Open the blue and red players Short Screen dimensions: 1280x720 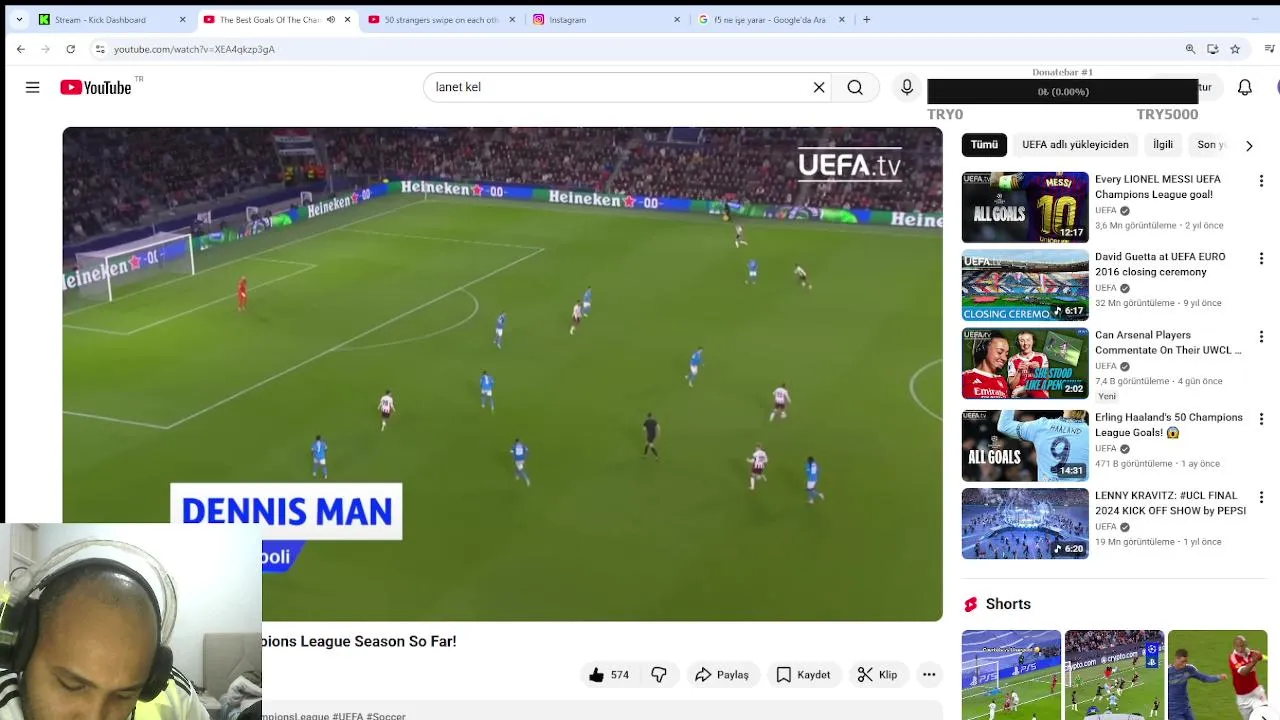tap(1217, 675)
